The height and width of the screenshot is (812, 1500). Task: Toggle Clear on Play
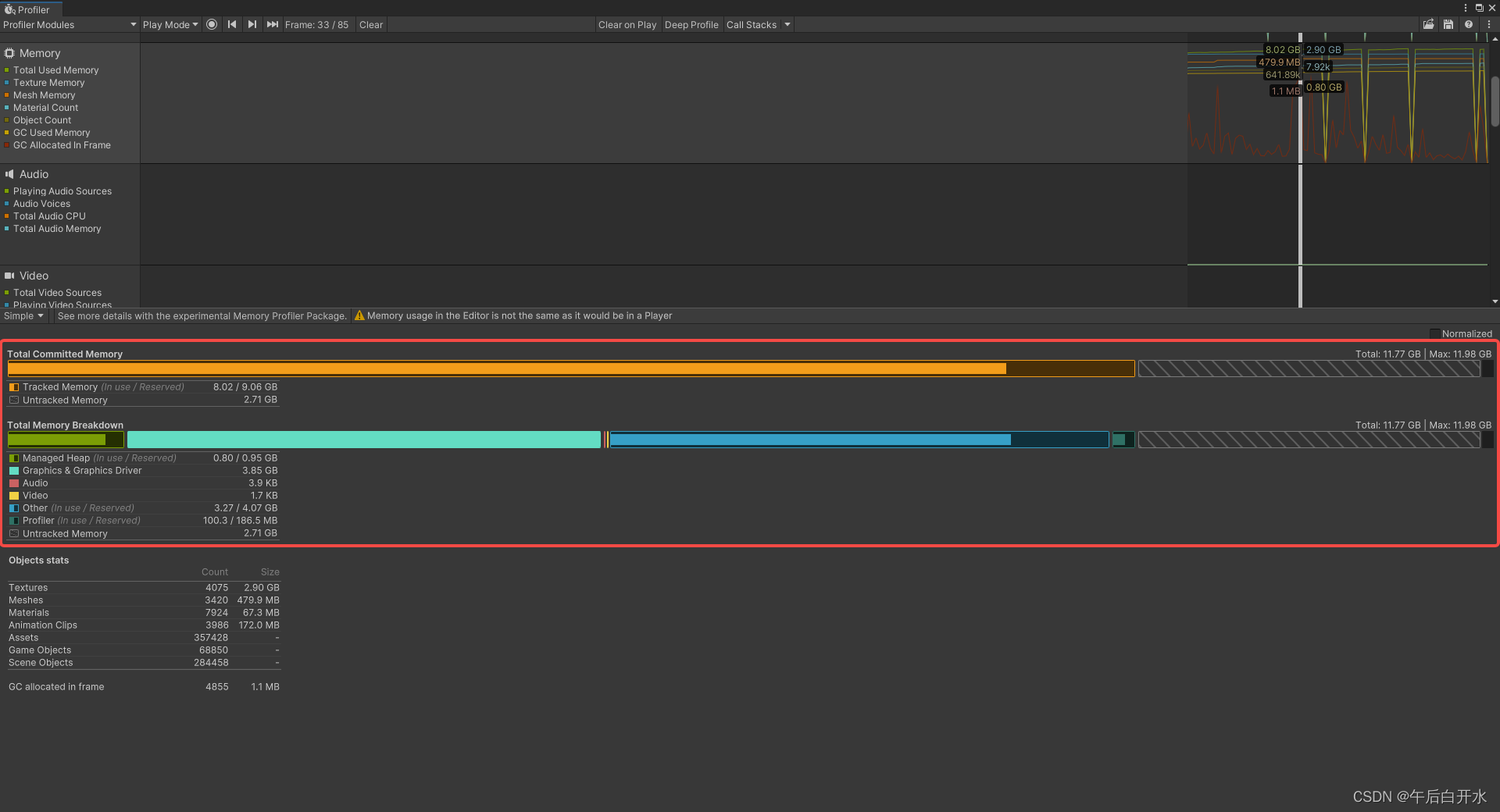[x=627, y=24]
